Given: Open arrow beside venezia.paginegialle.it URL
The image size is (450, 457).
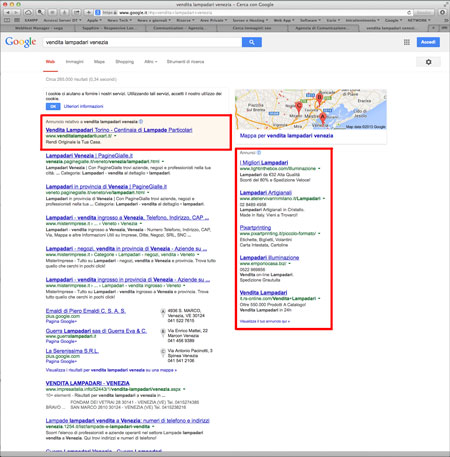Looking at the screenshot, I should click(x=163, y=162).
